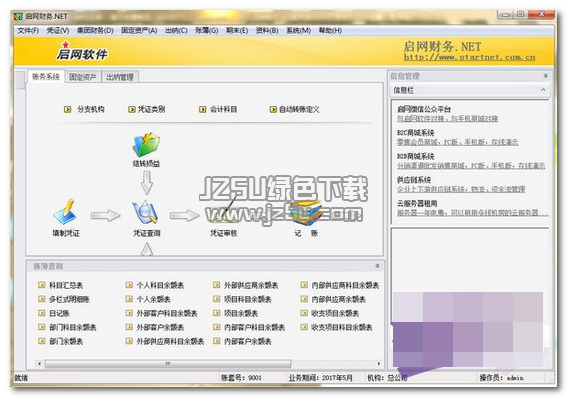The image size is (568, 398).
Task: Open the 内部供应商科目余额表 report
Action: click(340, 285)
